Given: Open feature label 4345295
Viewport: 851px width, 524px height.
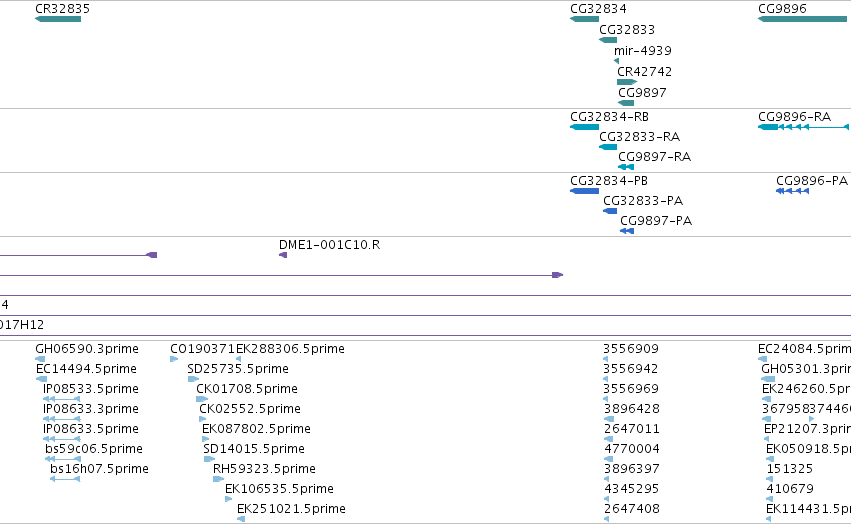Looking at the screenshot, I should click(x=632, y=489).
